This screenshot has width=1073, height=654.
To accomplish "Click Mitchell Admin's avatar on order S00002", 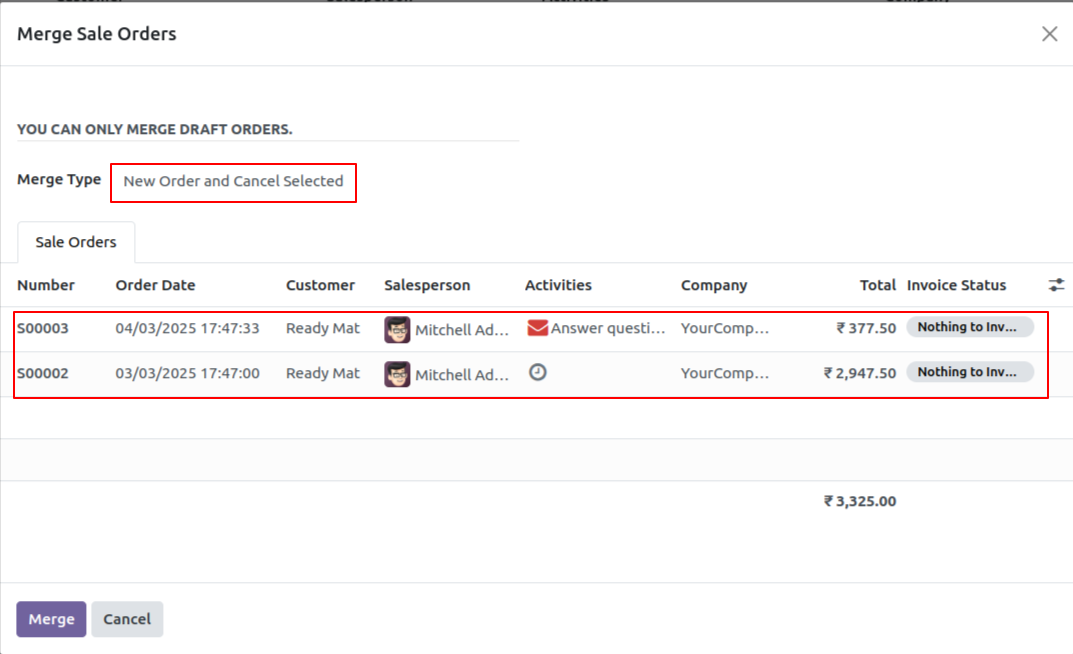I will click(x=397, y=373).
